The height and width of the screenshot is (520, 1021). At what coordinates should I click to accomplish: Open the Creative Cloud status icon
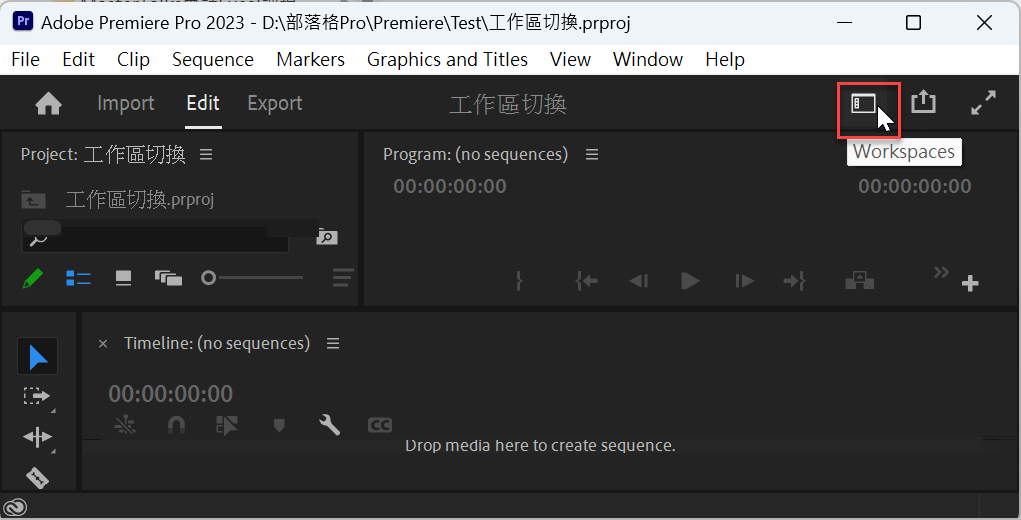tap(14, 507)
